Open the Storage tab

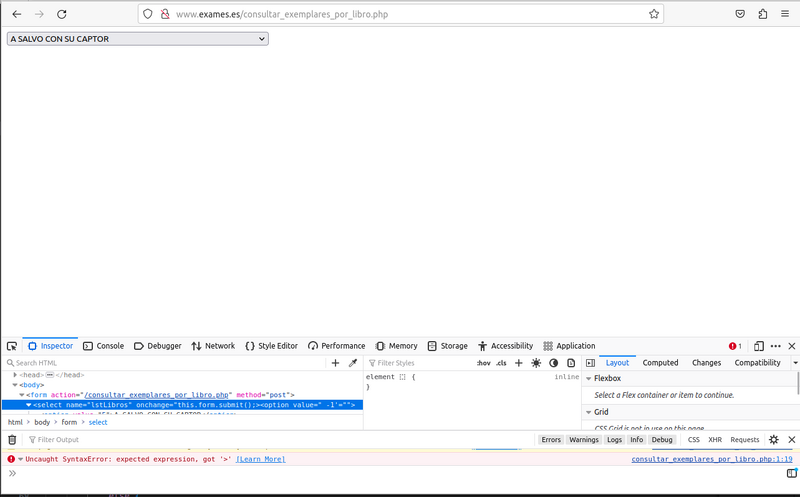[x=447, y=346]
